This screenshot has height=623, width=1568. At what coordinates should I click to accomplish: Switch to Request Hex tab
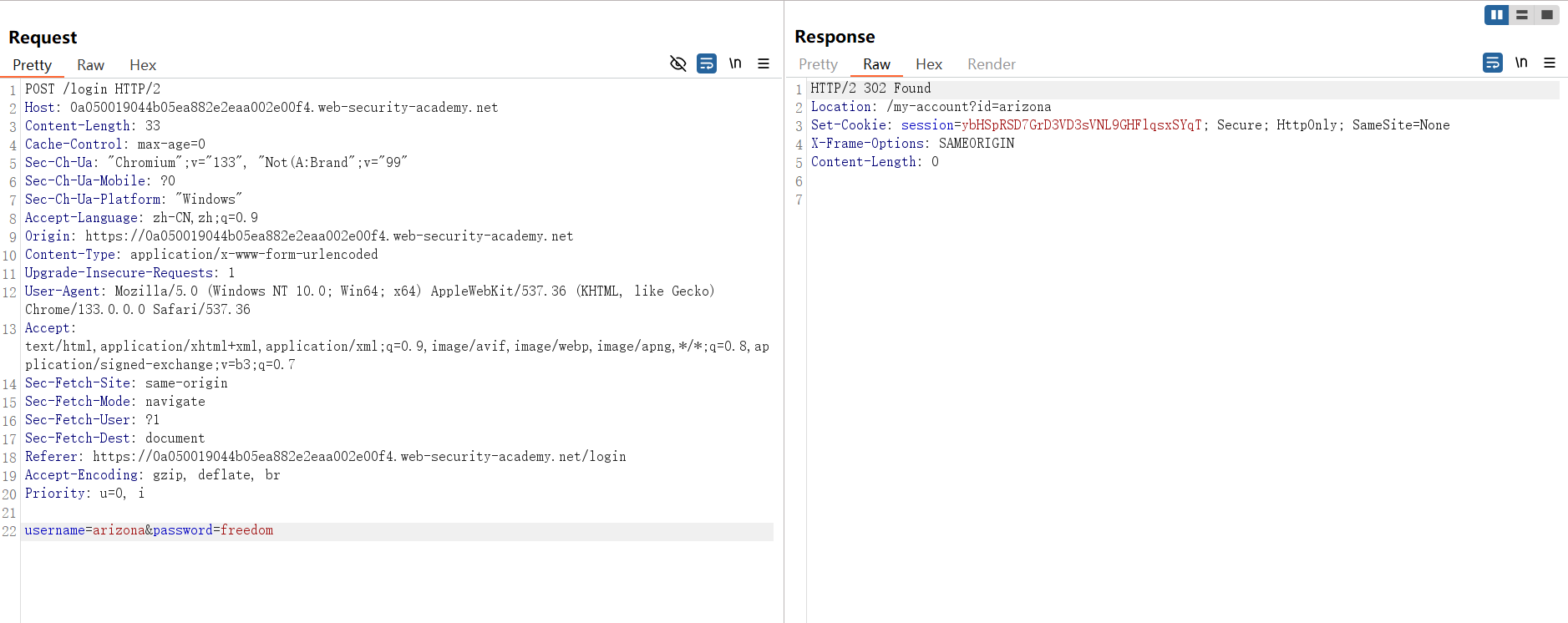tap(143, 65)
